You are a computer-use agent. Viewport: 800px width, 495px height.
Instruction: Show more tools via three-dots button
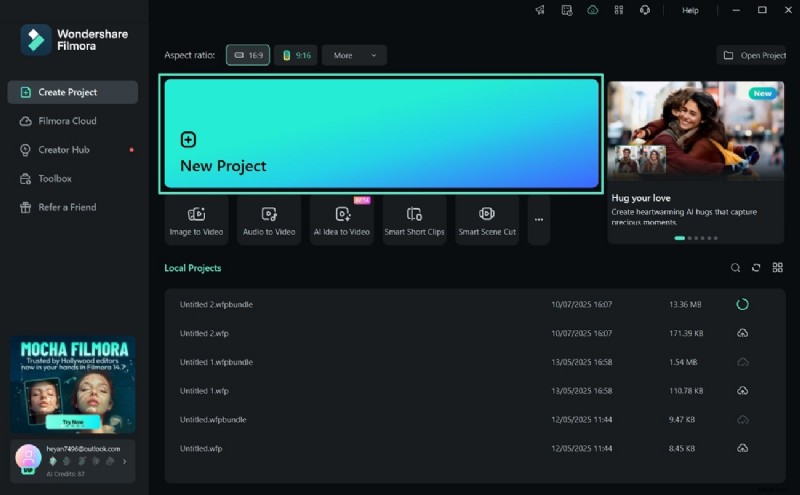click(x=539, y=220)
